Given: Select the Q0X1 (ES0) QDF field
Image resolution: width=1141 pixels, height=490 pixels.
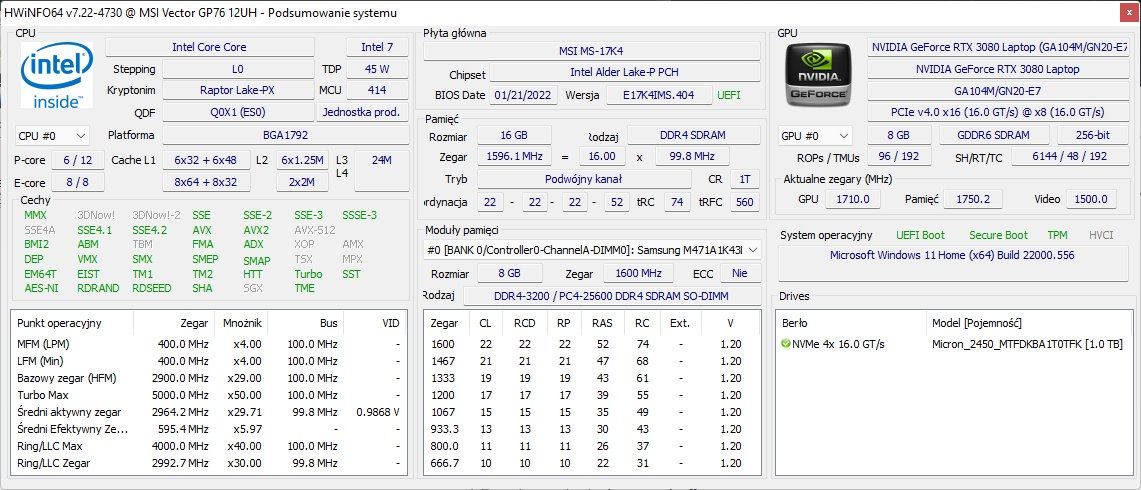Looking at the screenshot, I should [238, 113].
